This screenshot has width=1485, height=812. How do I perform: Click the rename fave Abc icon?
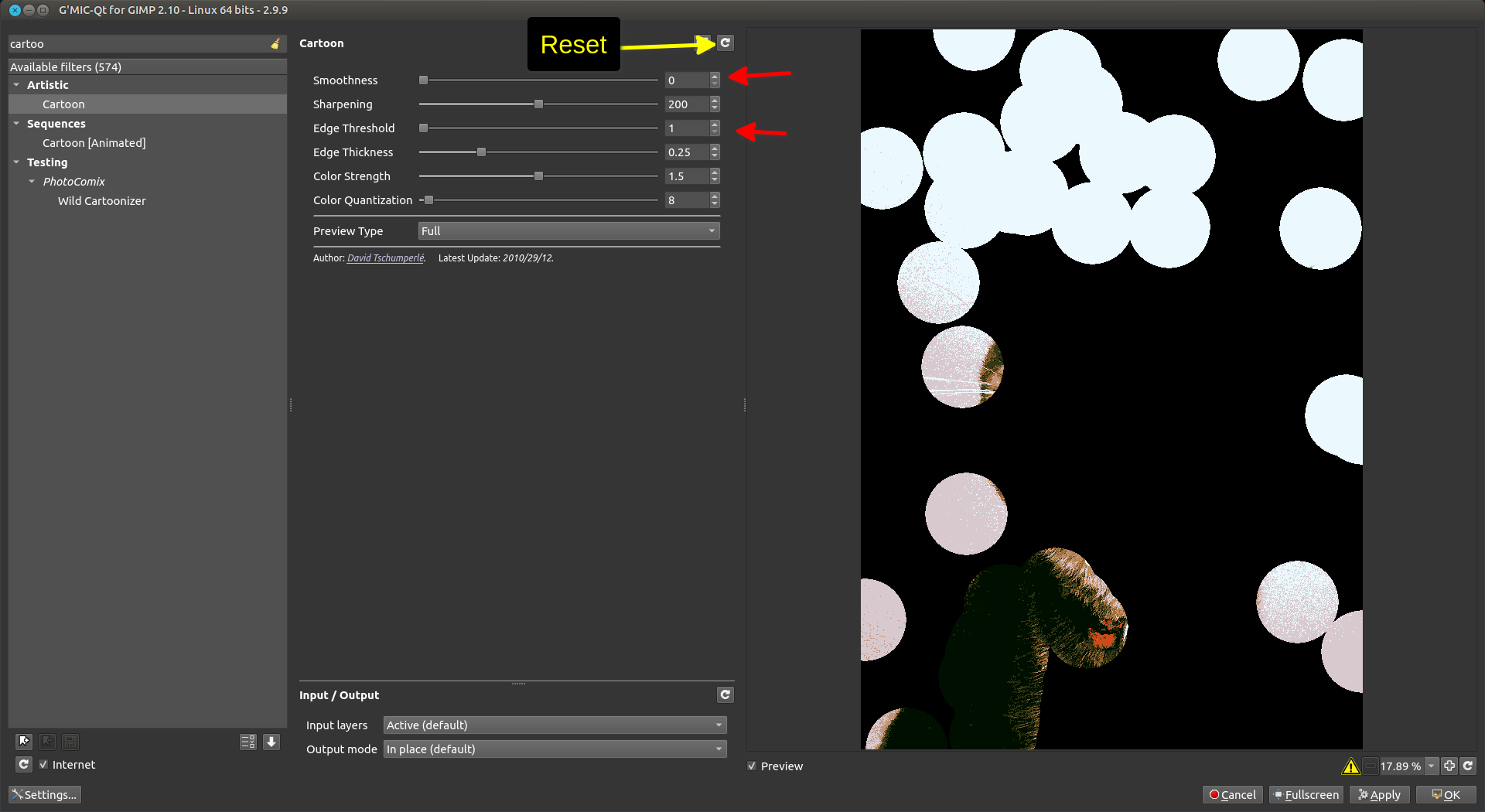(x=70, y=742)
